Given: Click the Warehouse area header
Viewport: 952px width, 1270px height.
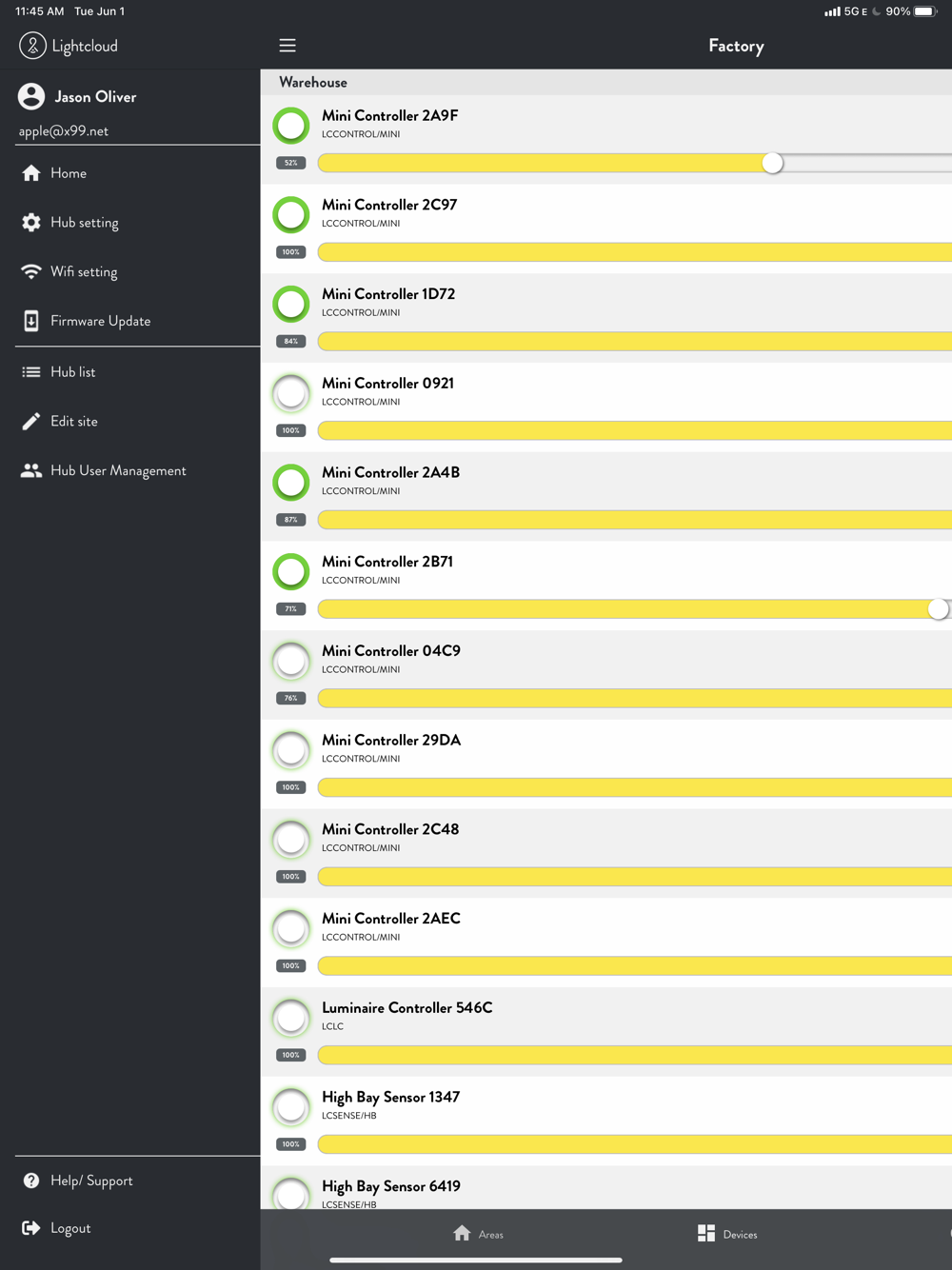Looking at the screenshot, I should (606, 83).
